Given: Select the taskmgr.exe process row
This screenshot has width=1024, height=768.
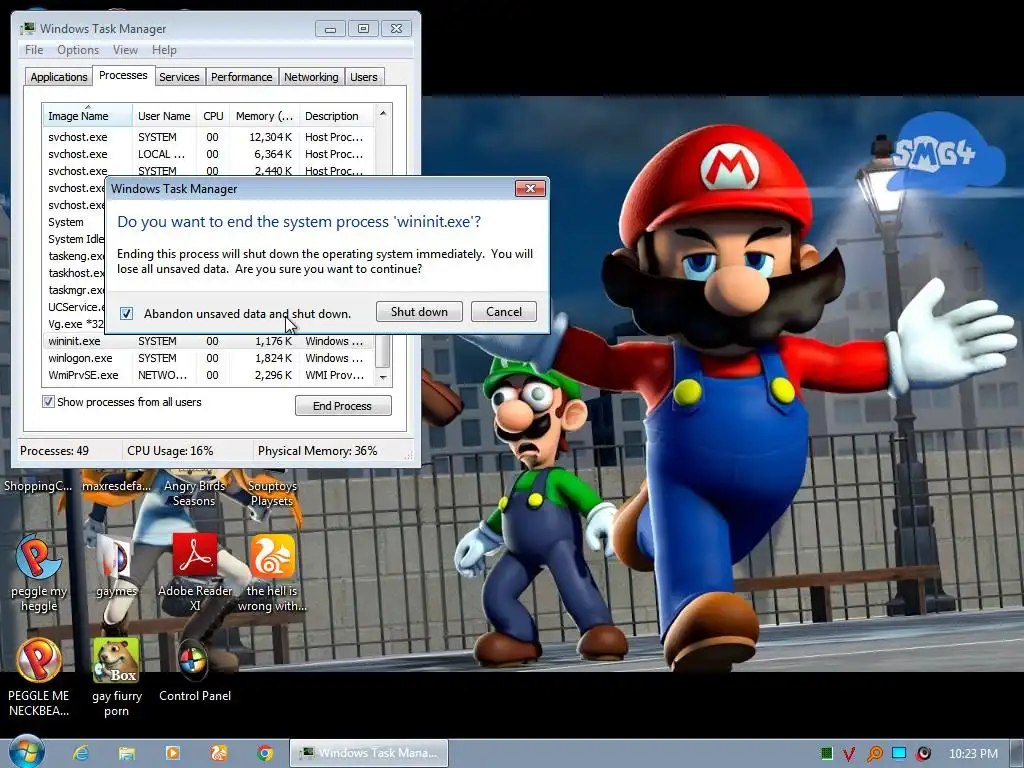Looking at the screenshot, I should coord(74,290).
